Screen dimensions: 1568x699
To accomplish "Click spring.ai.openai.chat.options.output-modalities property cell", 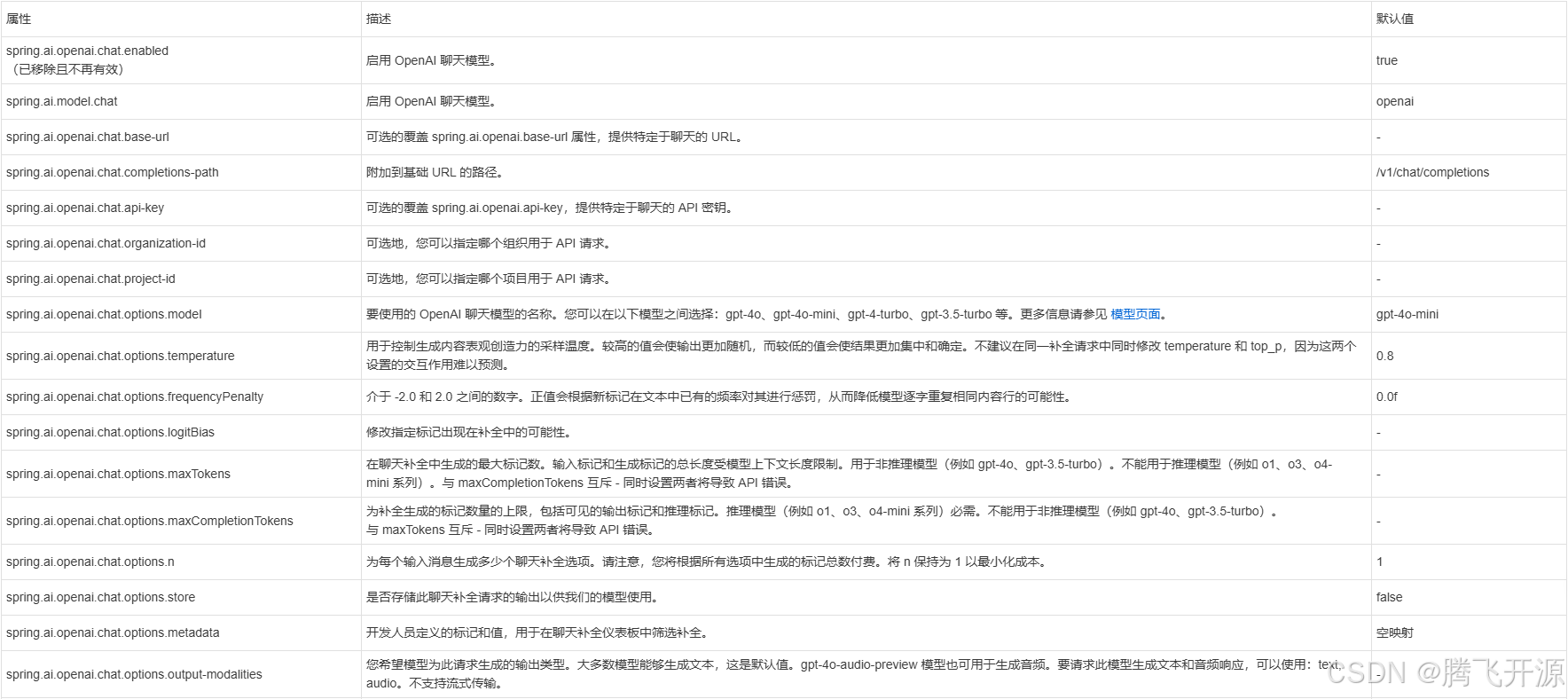I will click(181, 674).
